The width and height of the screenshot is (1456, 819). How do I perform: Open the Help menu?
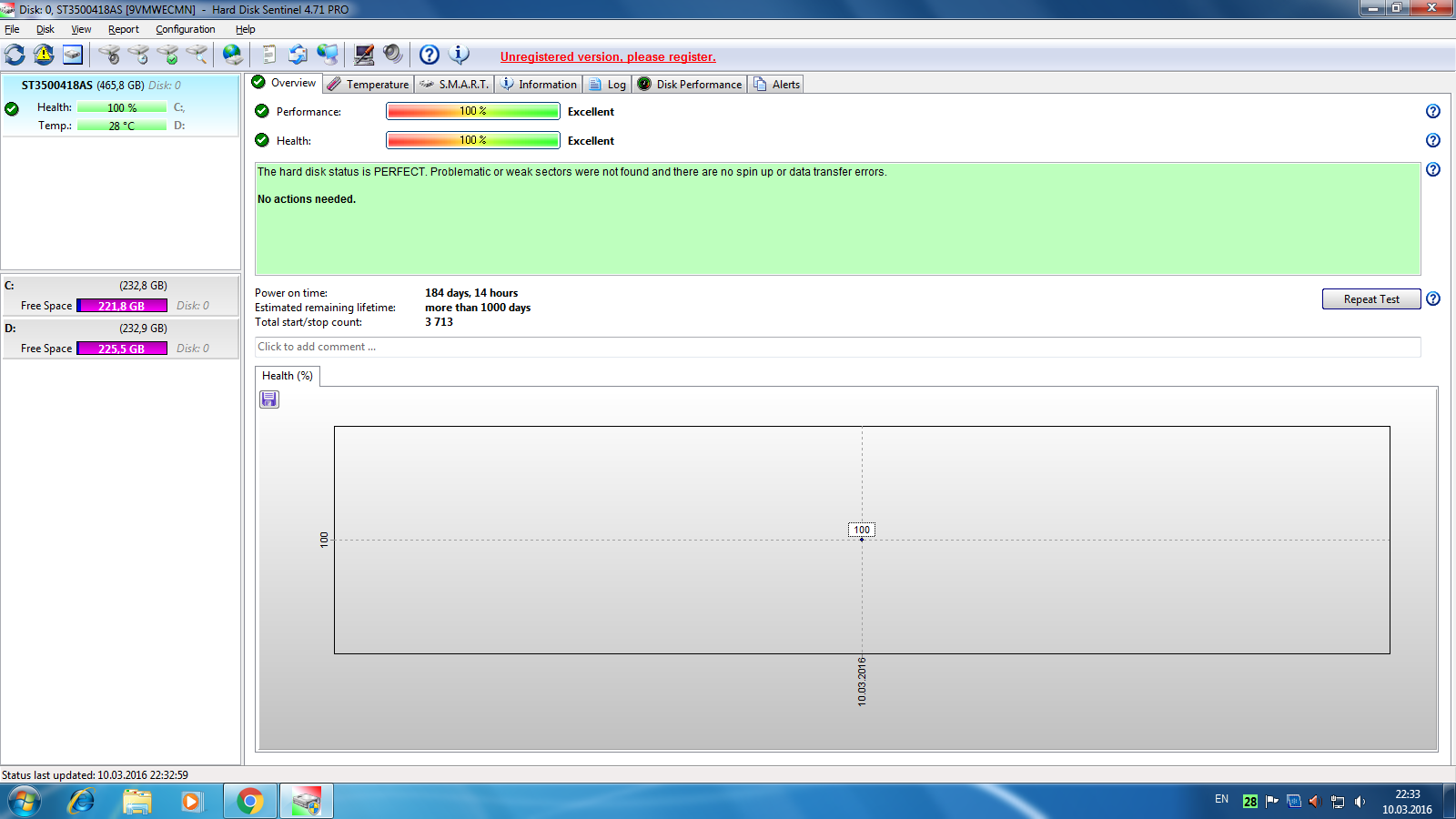(246, 29)
